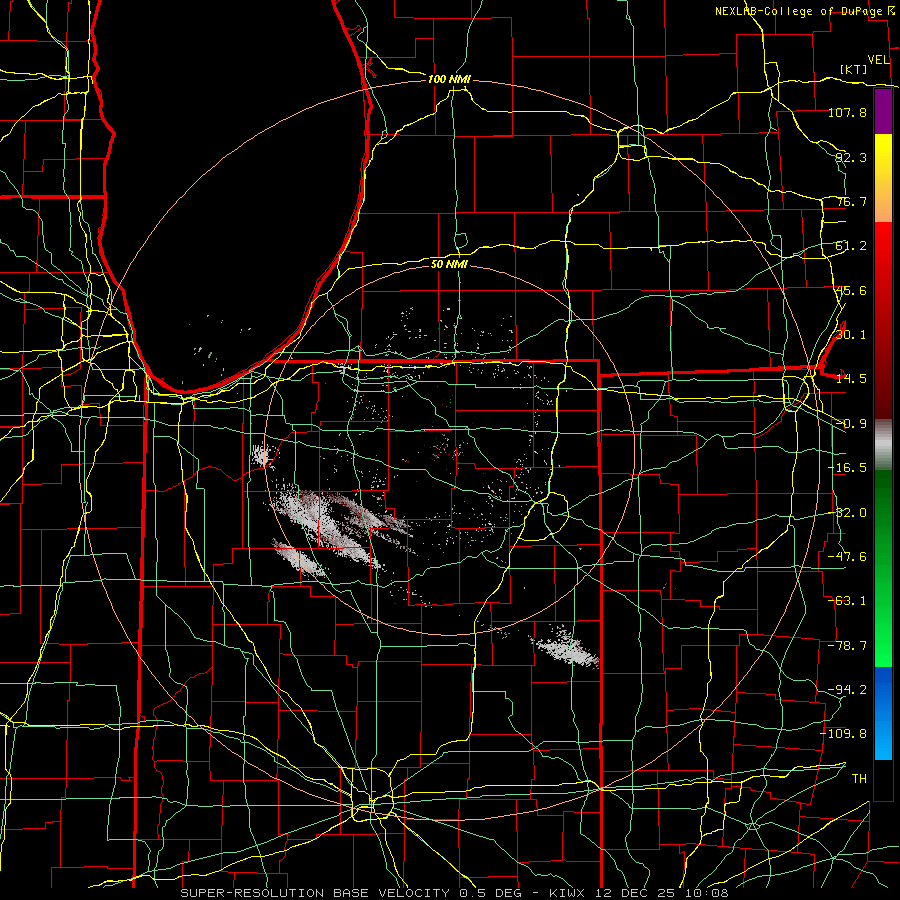
Task: Click the gray near-zero segment of color bar
Action: 883,444
